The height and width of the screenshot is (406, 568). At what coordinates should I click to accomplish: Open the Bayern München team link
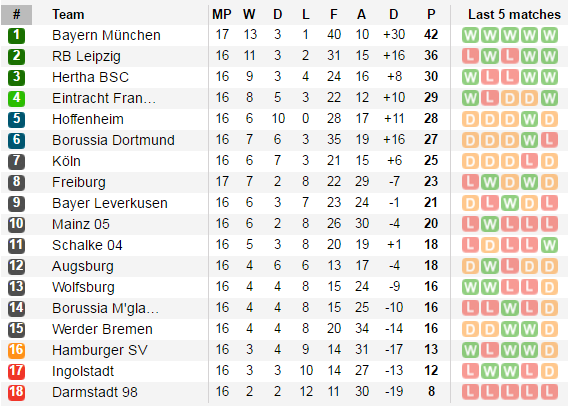pyautogui.click(x=106, y=35)
